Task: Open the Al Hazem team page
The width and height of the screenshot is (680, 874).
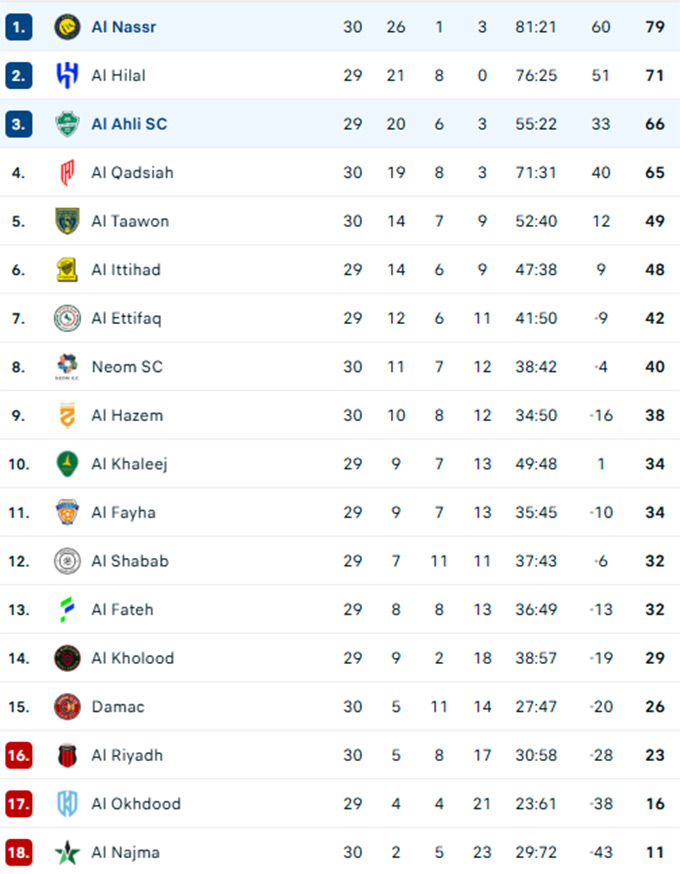Action: coord(127,415)
